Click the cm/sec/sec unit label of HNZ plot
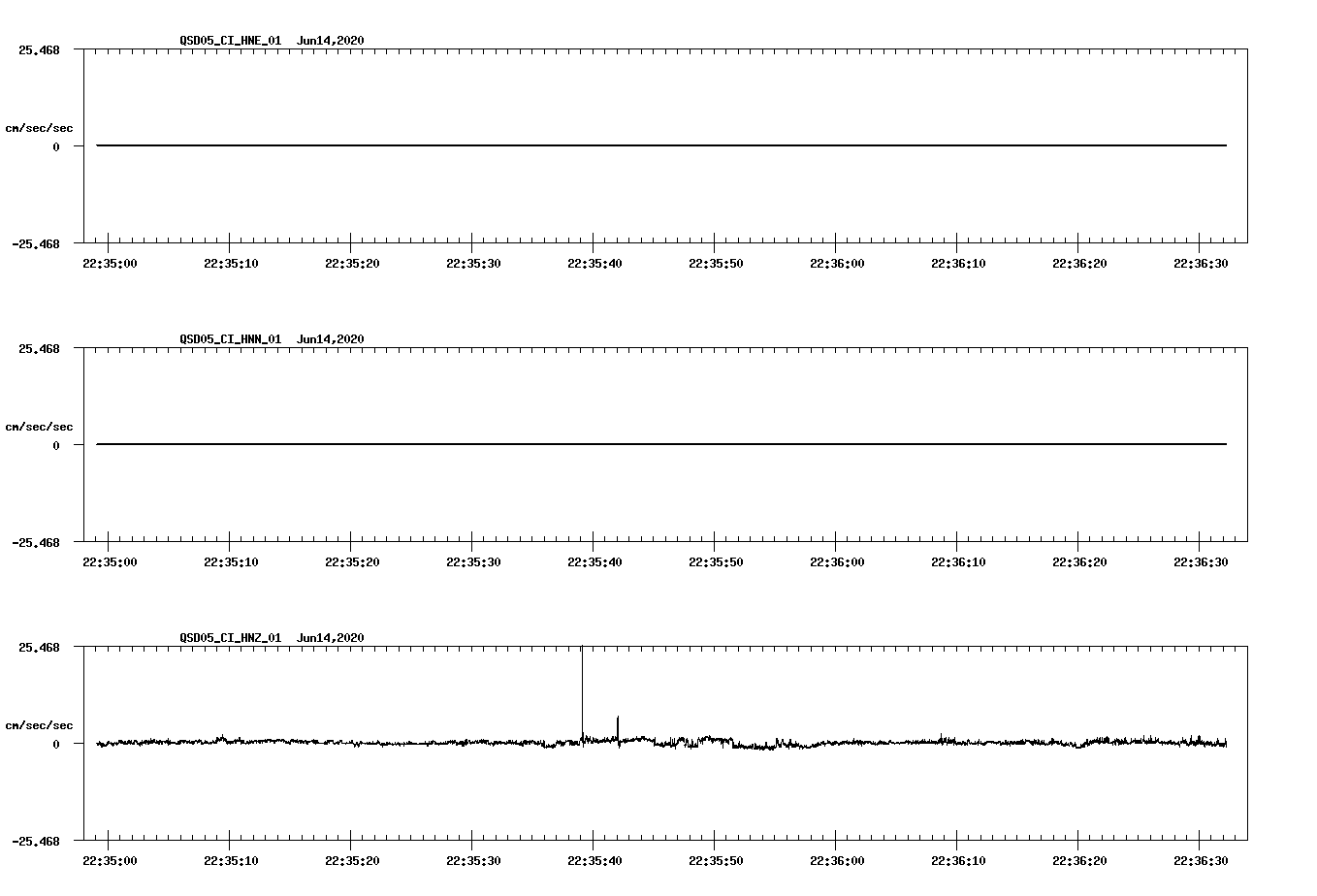This screenshot has width=1317, height=896. [39, 725]
